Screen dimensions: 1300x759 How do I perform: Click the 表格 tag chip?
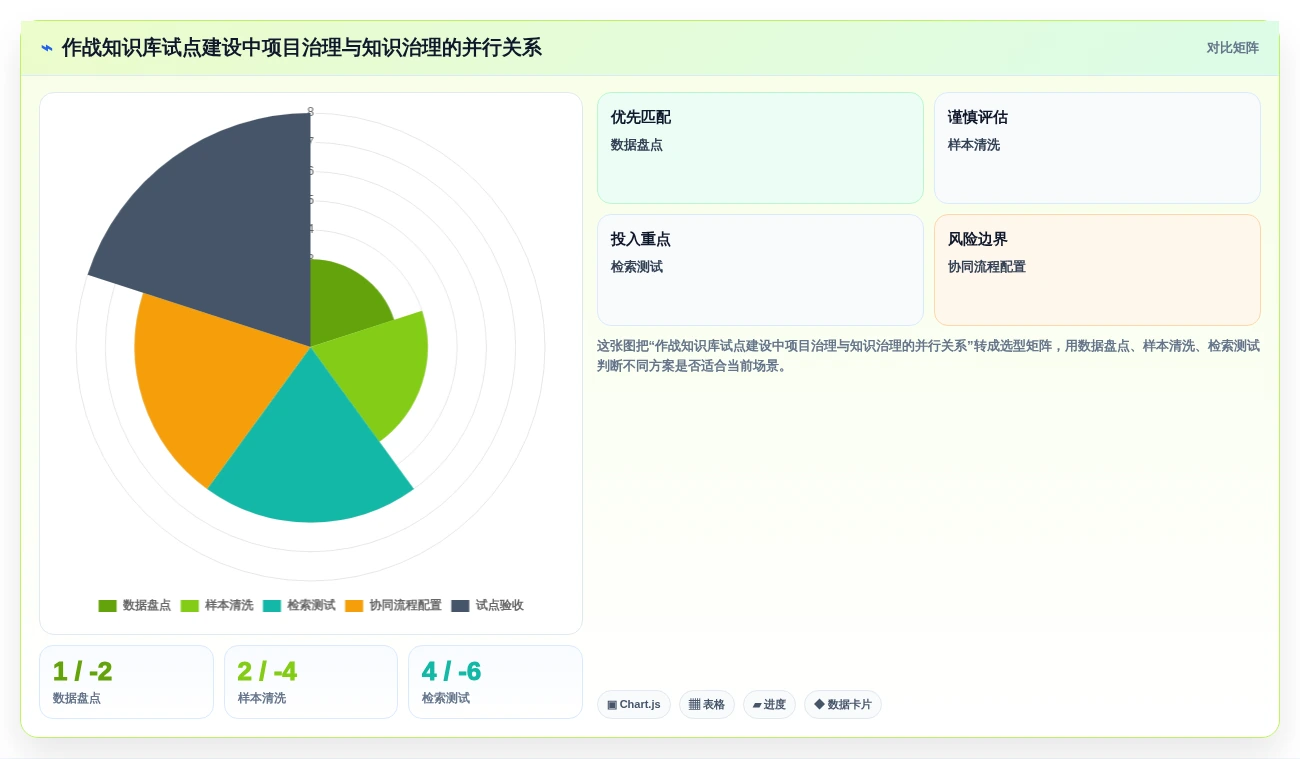tap(707, 705)
